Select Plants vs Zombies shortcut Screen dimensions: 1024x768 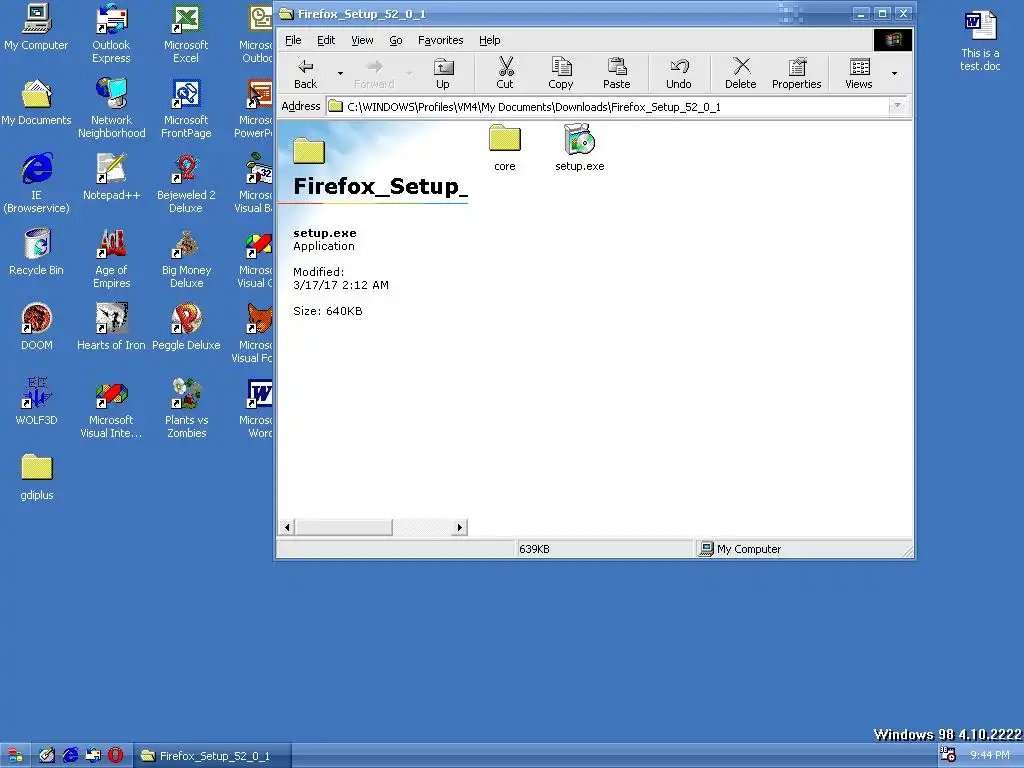pos(187,408)
